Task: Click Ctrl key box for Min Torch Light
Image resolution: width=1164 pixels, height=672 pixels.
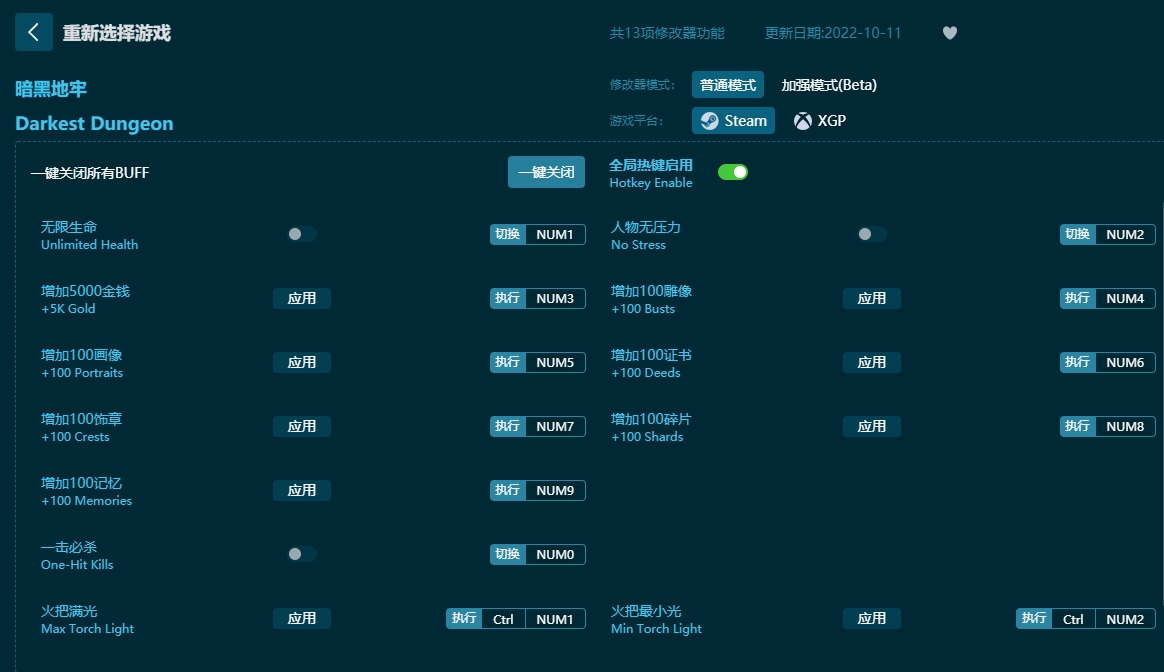Action: point(1073,619)
